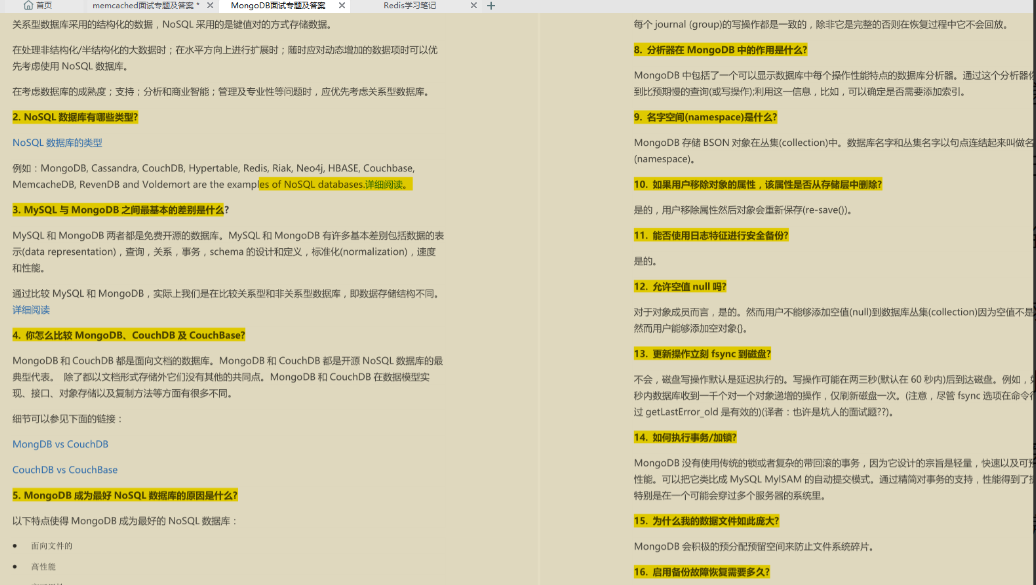Screen dimensions: 1036x585
Task: Click the line '细节可以参见下面的链接:'
Action: coord(67,419)
